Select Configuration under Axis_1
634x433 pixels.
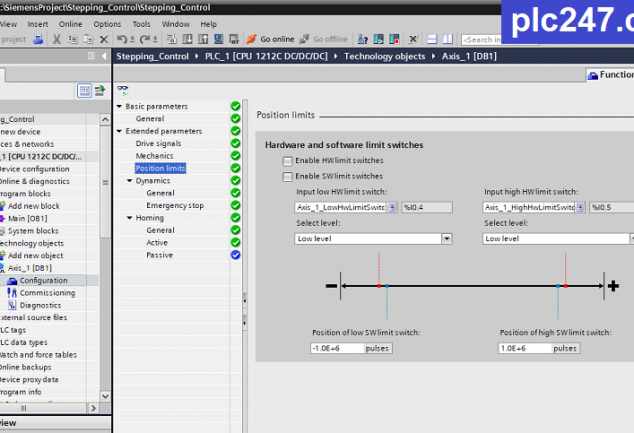(x=44, y=280)
